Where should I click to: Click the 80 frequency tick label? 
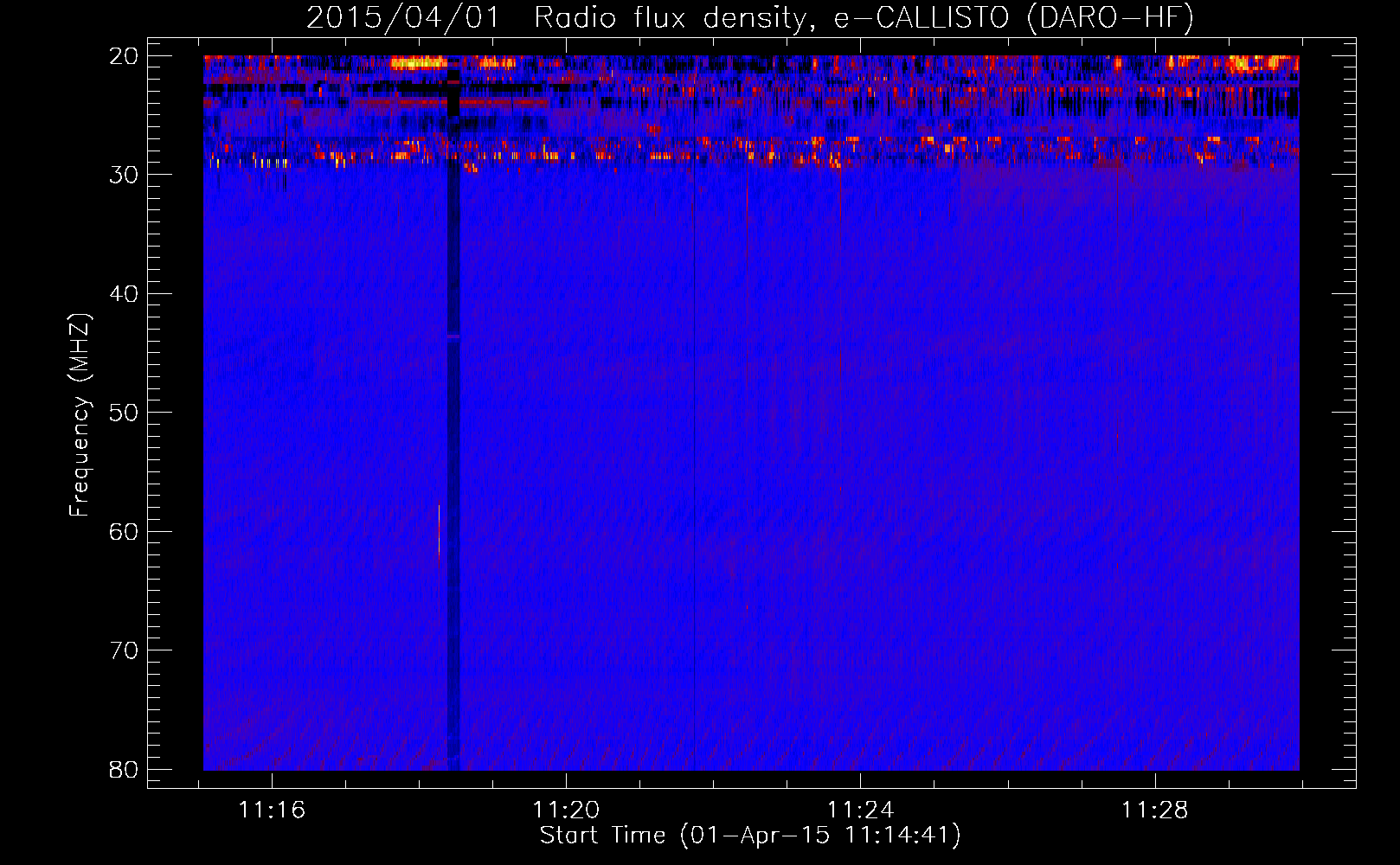(x=125, y=770)
